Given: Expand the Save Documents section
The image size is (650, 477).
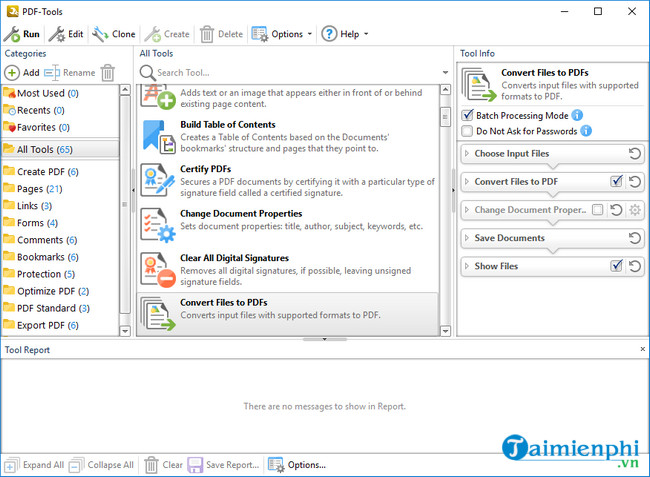Looking at the screenshot, I should click(x=467, y=238).
